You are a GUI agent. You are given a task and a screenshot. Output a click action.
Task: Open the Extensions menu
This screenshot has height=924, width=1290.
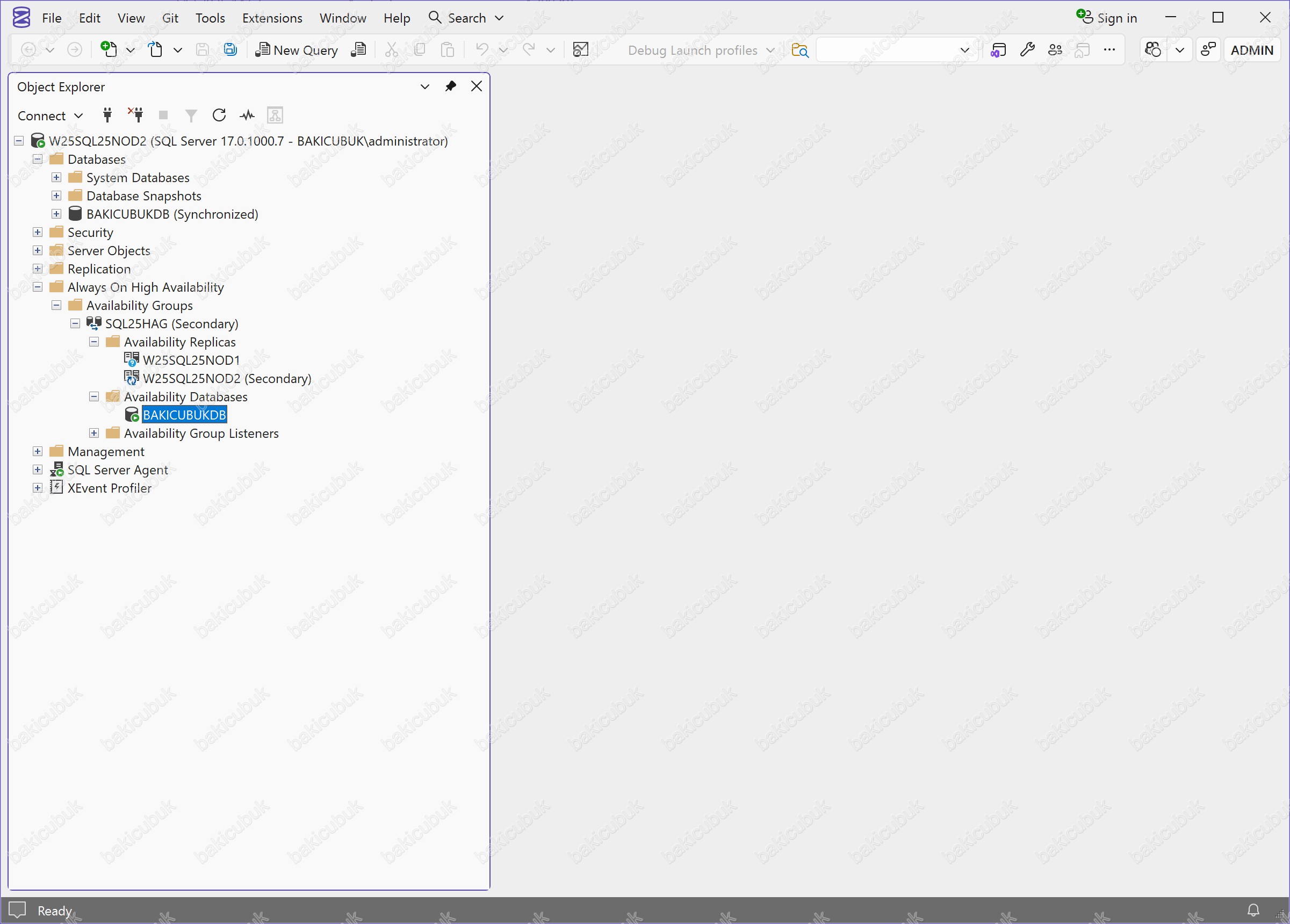[x=272, y=18]
